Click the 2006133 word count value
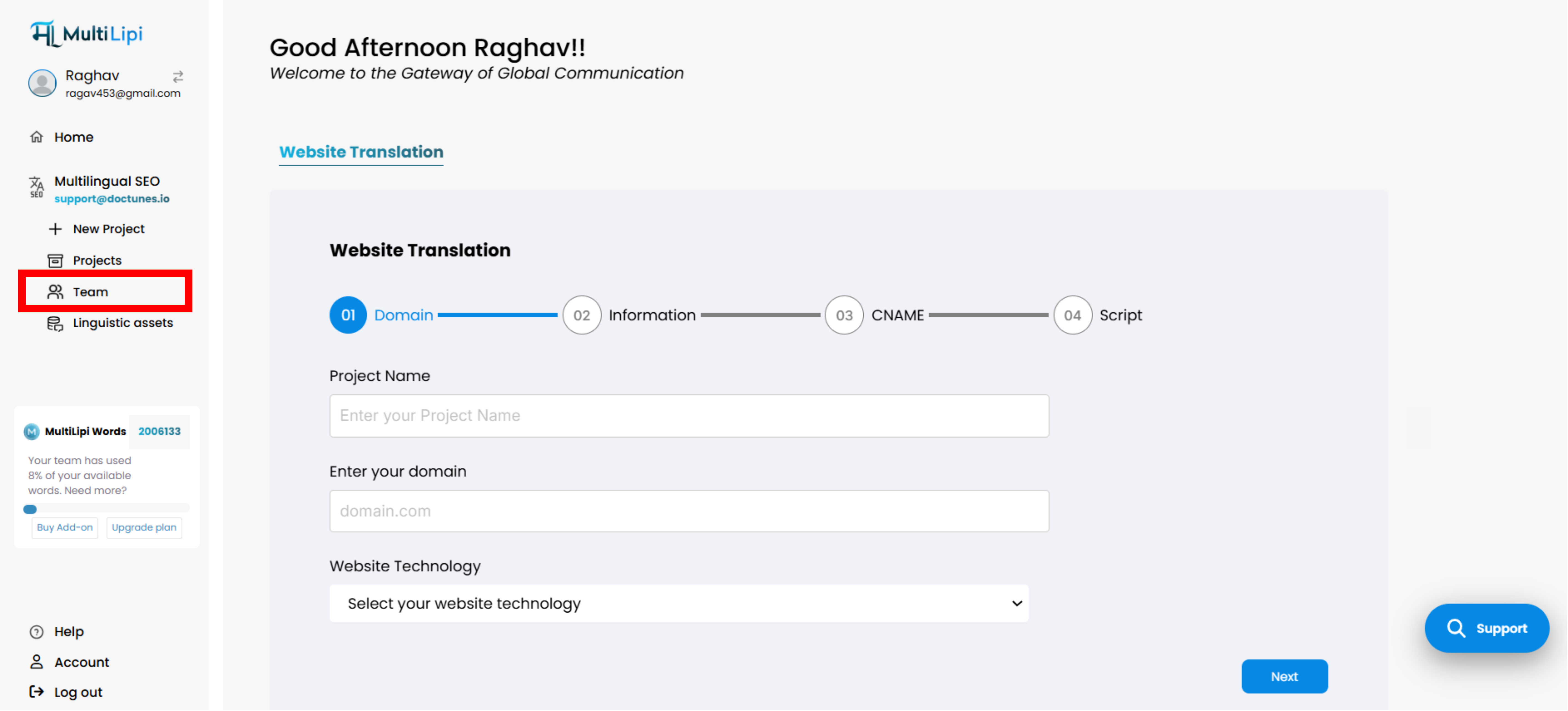The image size is (1568, 711). pyautogui.click(x=160, y=432)
